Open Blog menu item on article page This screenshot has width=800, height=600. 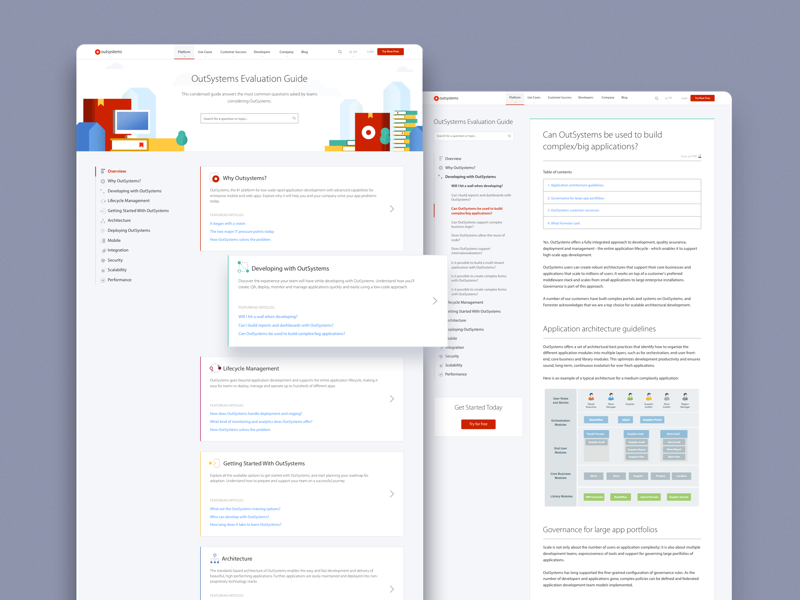point(624,97)
